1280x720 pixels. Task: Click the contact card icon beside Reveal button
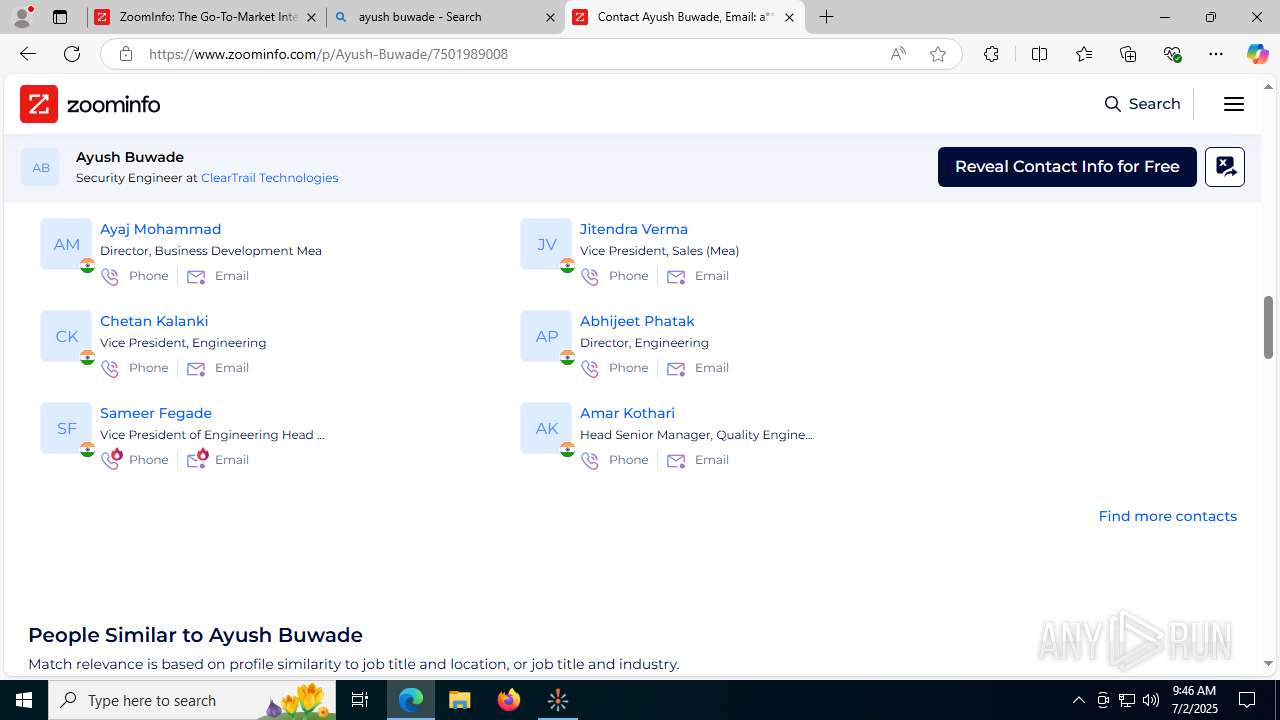[x=1225, y=167]
